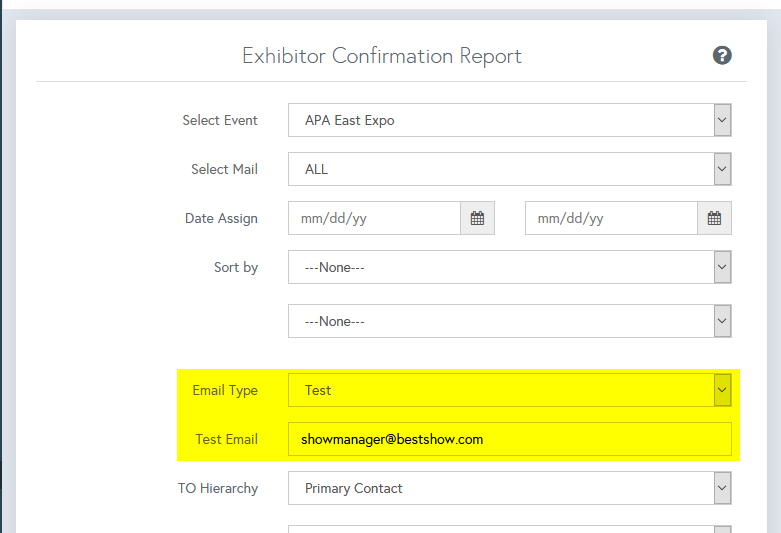
Task: Focus the end date mm/dd/yy field
Action: tap(611, 218)
